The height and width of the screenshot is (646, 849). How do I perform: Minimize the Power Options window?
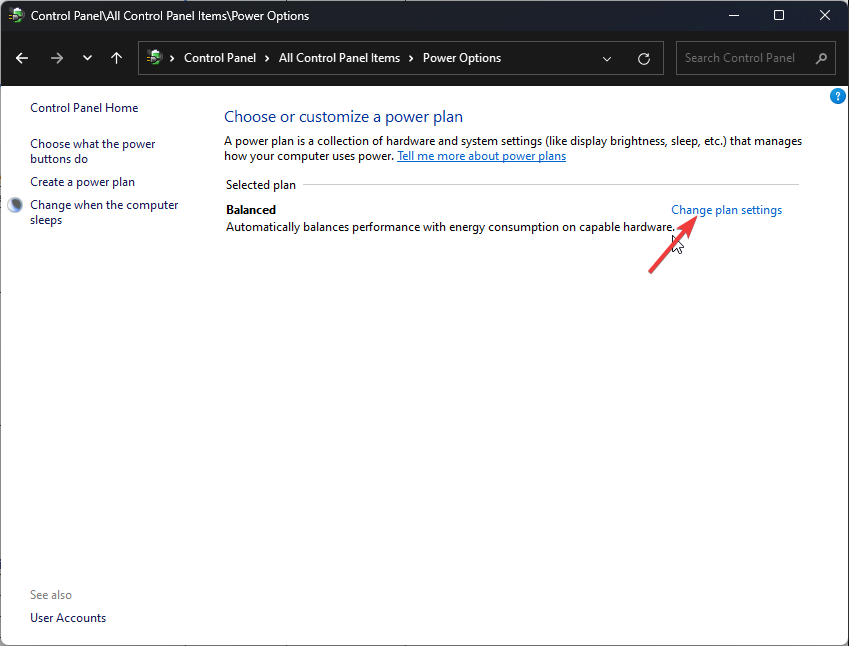[x=734, y=15]
